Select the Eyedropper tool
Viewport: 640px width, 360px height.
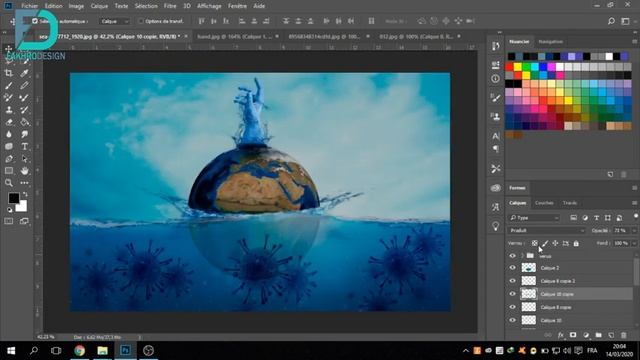coord(24,73)
